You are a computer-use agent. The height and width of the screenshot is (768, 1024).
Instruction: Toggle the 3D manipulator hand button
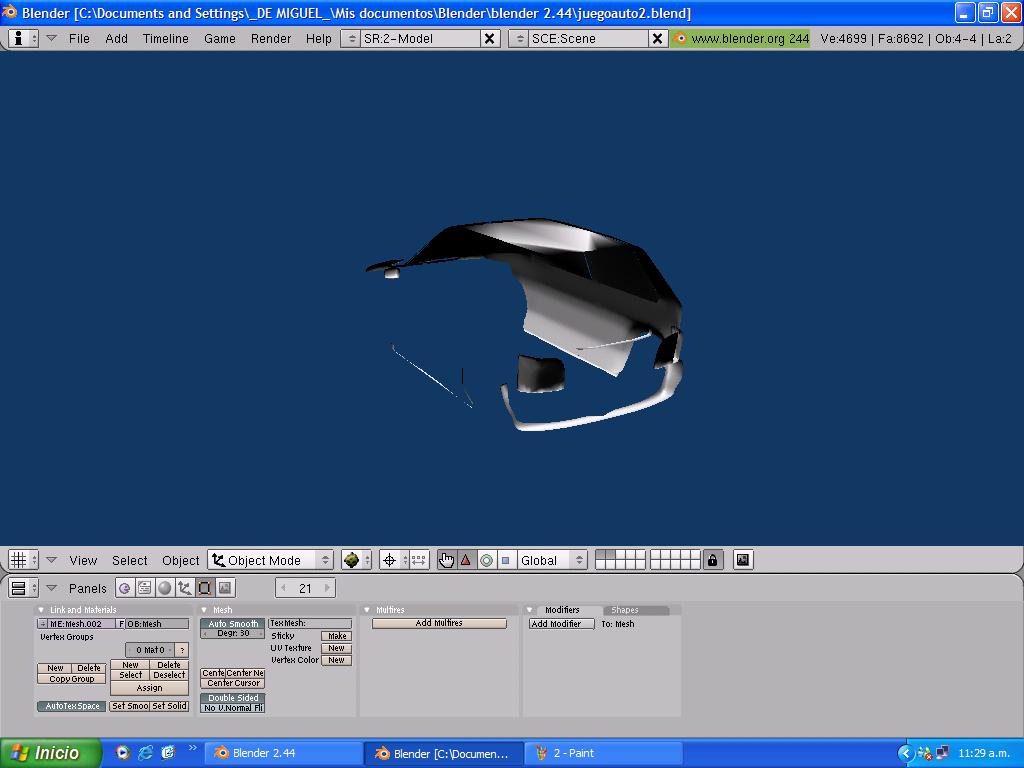click(x=446, y=560)
